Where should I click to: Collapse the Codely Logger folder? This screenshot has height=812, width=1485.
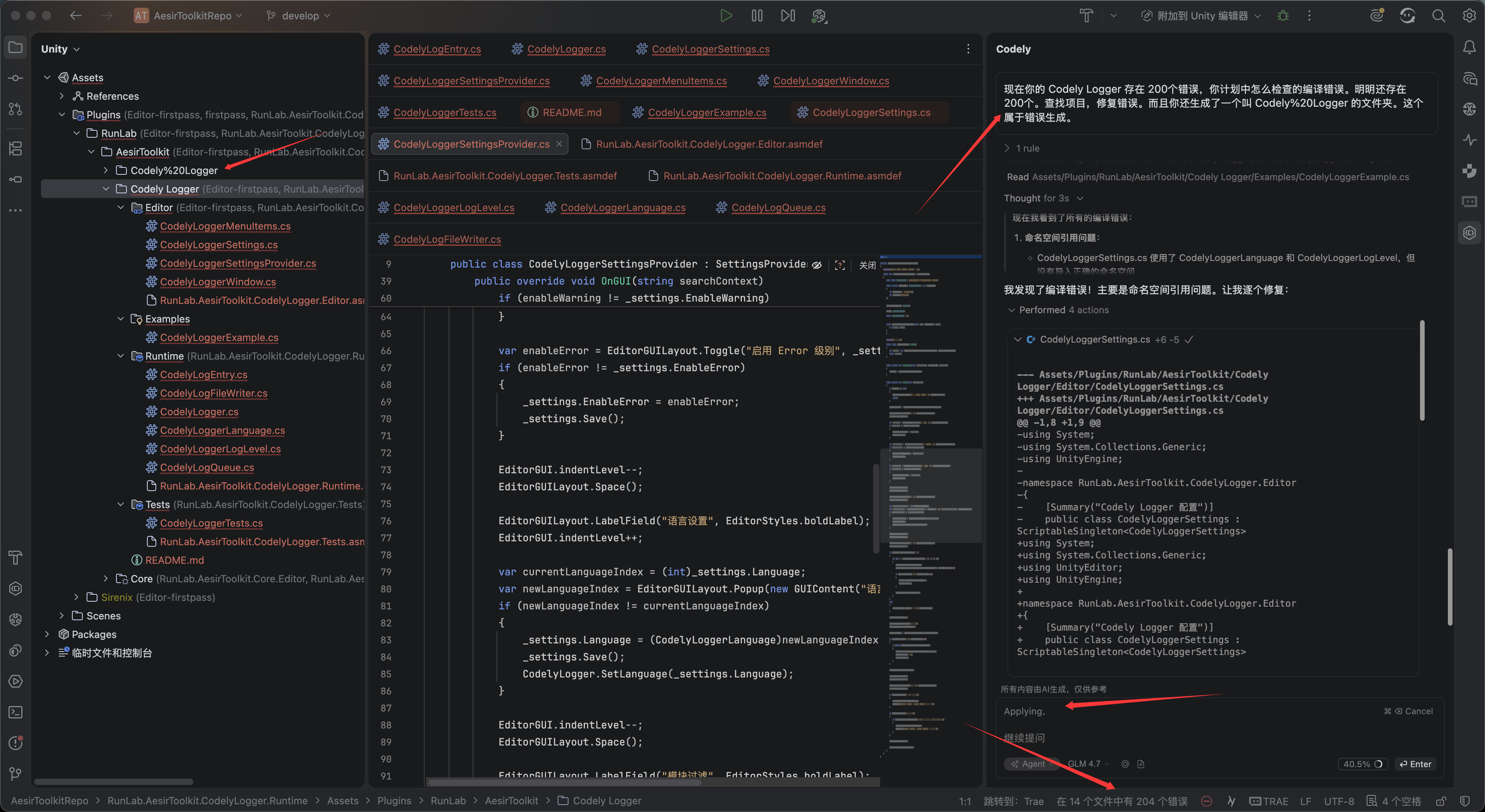click(x=106, y=189)
